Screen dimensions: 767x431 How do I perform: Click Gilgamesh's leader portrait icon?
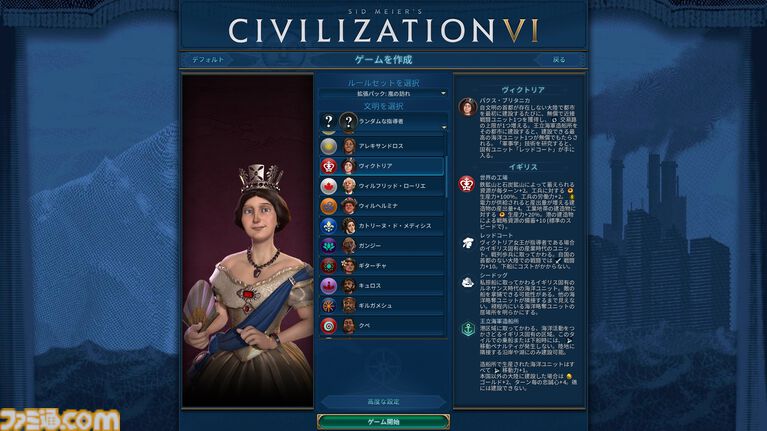tap(349, 306)
